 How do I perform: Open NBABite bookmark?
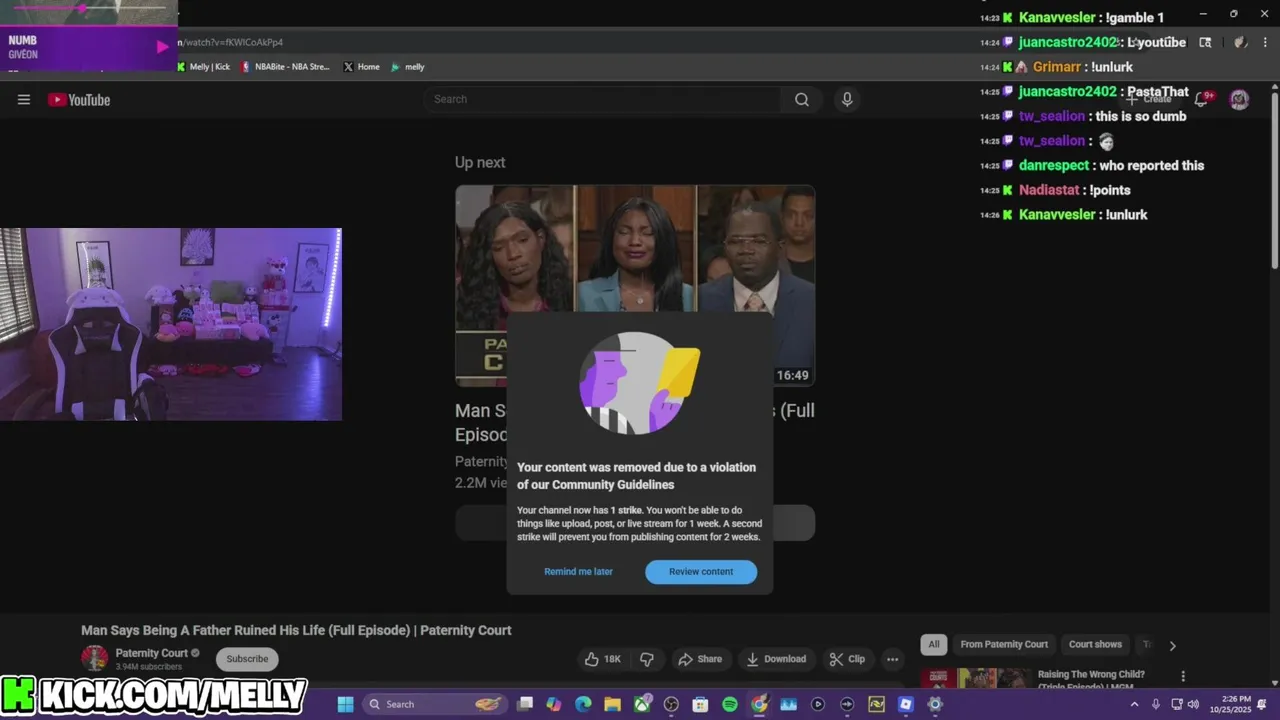coord(285,67)
